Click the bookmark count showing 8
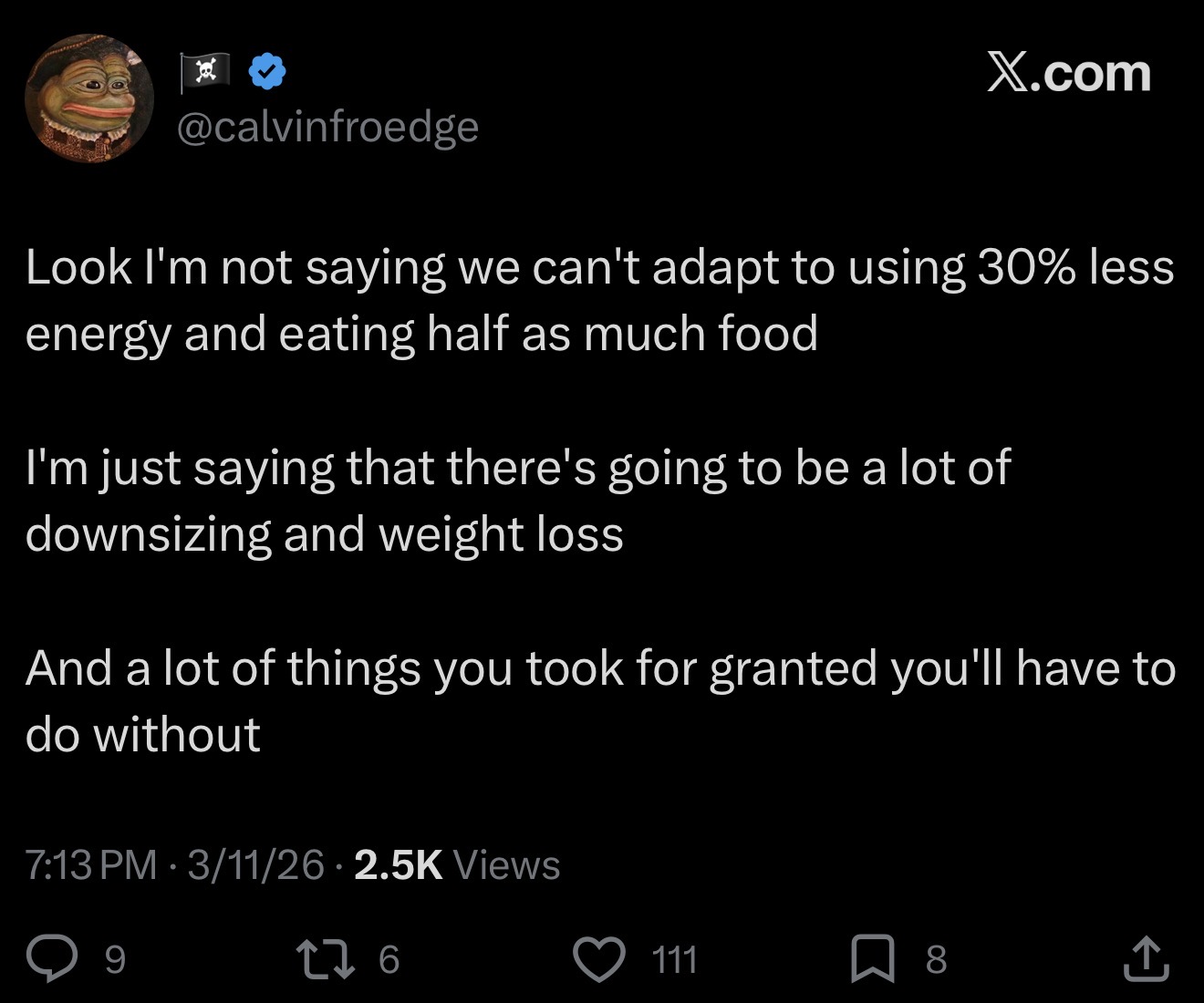Screen dimensions: 1204x1003 [x=937, y=960]
